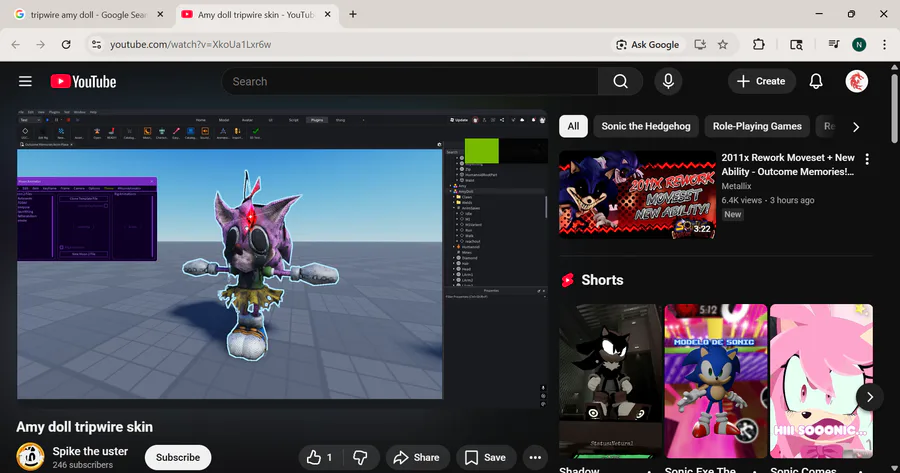900x473 pixels.
Task: Open the Google Lens search icon
Action: coord(796,44)
